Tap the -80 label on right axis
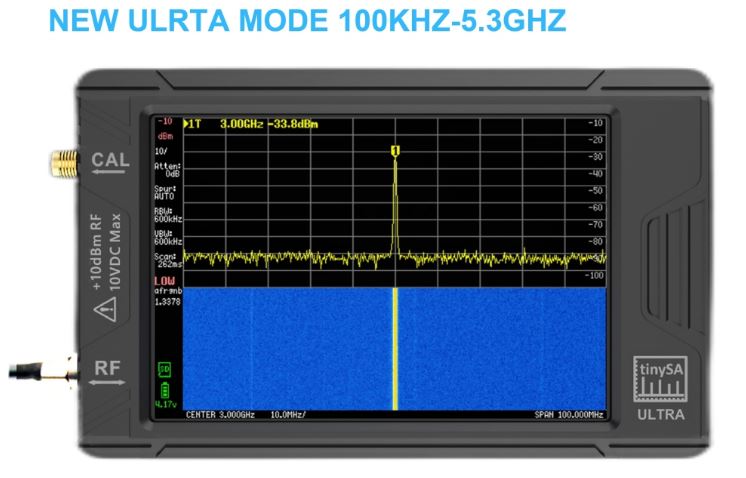The image size is (746, 478). click(x=595, y=242)
